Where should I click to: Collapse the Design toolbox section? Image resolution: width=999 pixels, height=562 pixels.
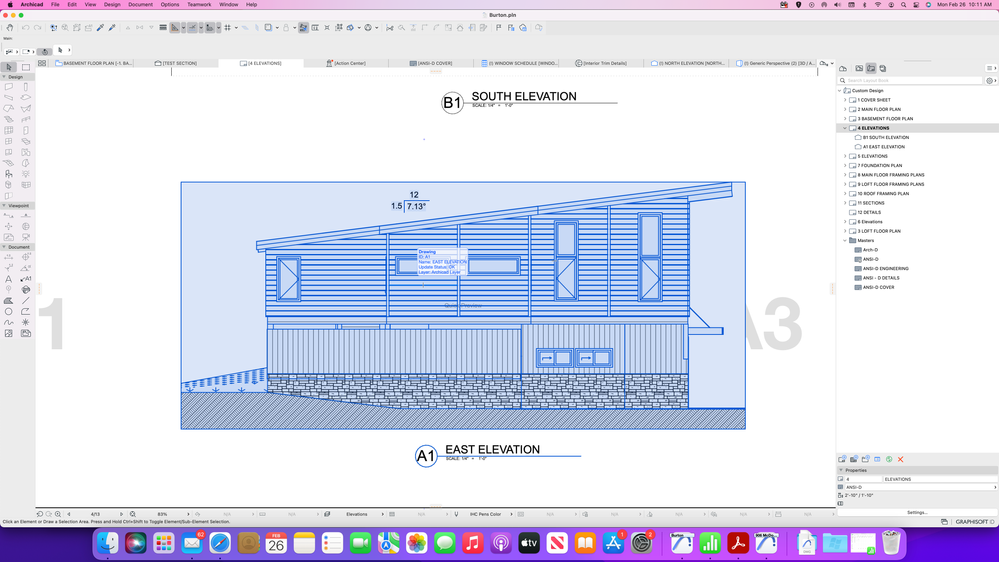pyautogui.click(x=4, y=77)
